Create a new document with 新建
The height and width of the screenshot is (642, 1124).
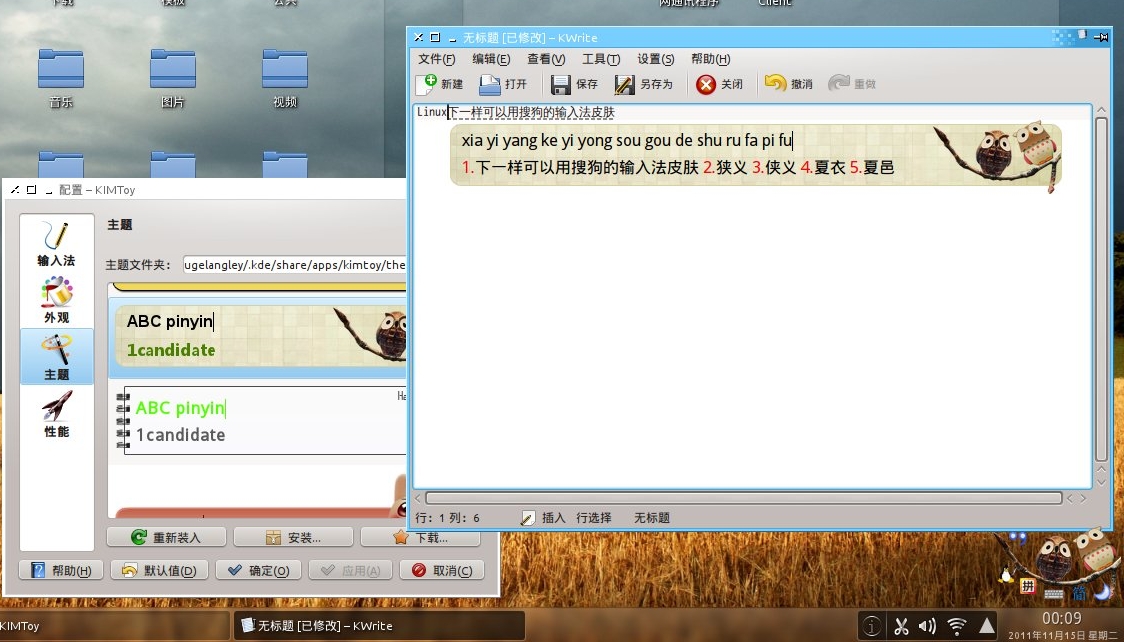[x=439, y=84]
